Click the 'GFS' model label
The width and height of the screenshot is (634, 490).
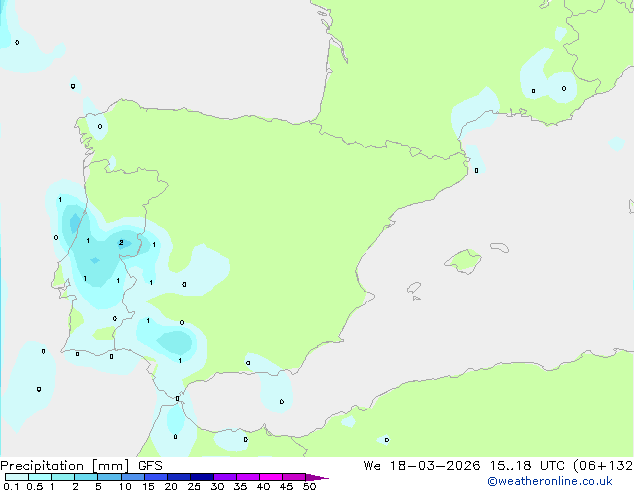point(150,466)
